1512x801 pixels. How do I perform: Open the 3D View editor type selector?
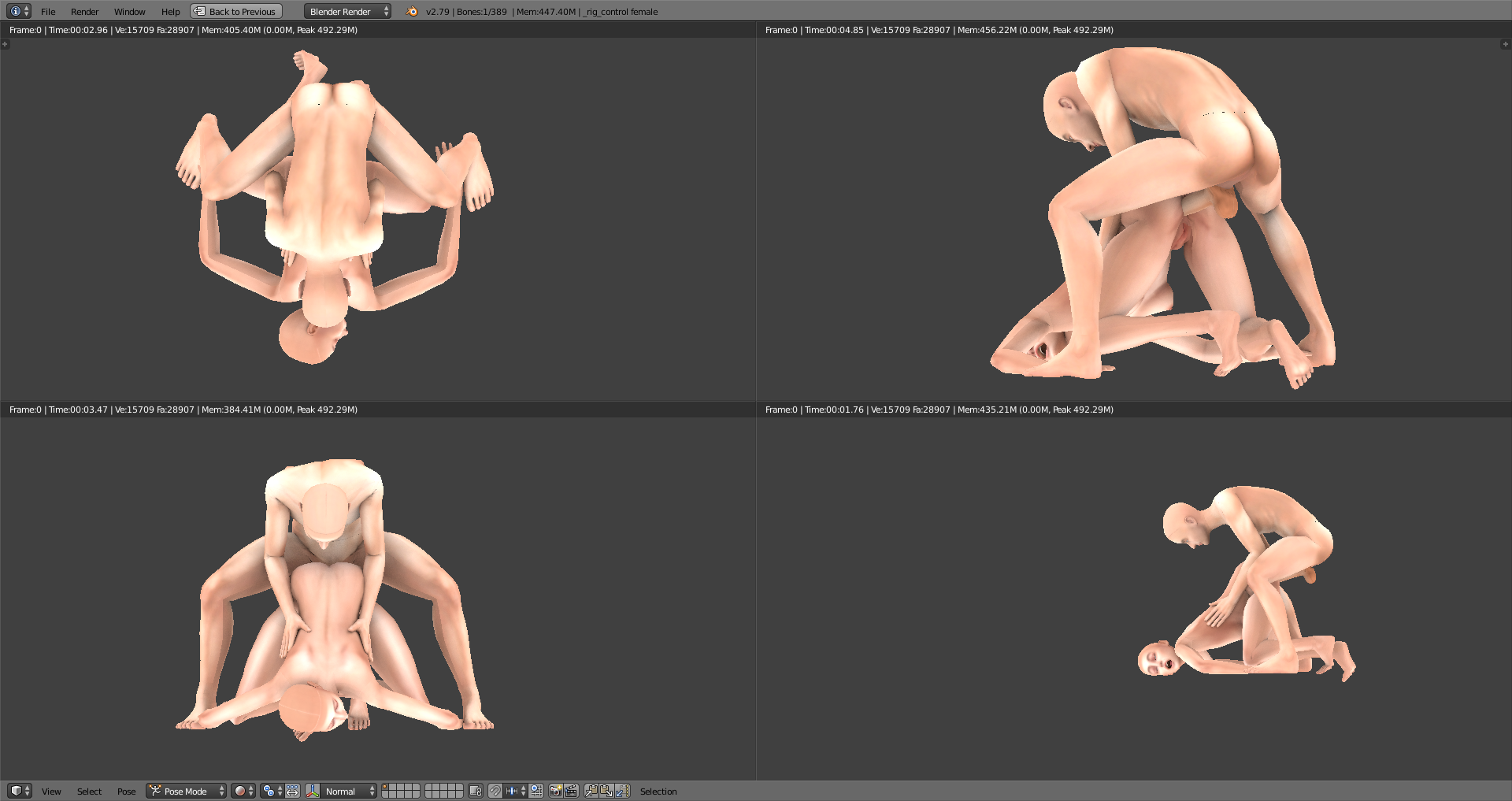point(19,791)
